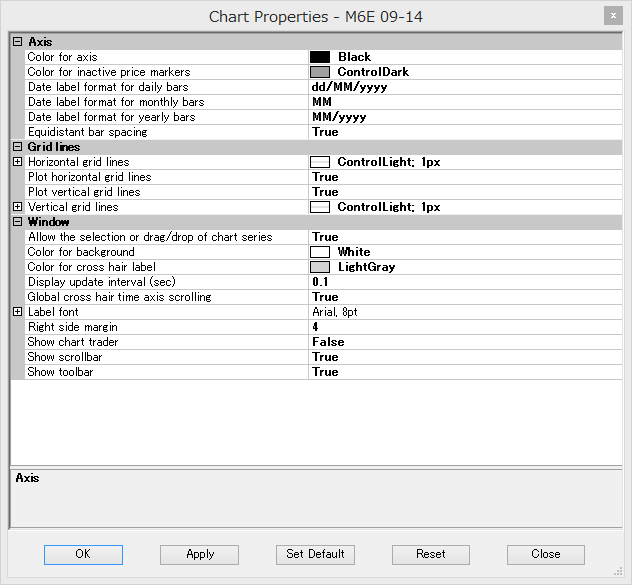Select the Equidistant bar spacing True value
Image resolution: width=632 pixels, height=585 pixels.
325,132
